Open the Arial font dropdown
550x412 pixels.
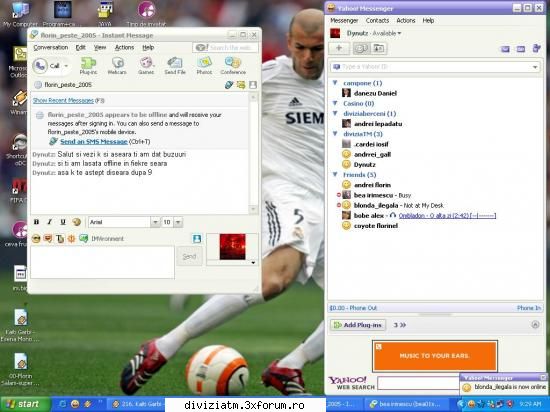tap(124, 222)
